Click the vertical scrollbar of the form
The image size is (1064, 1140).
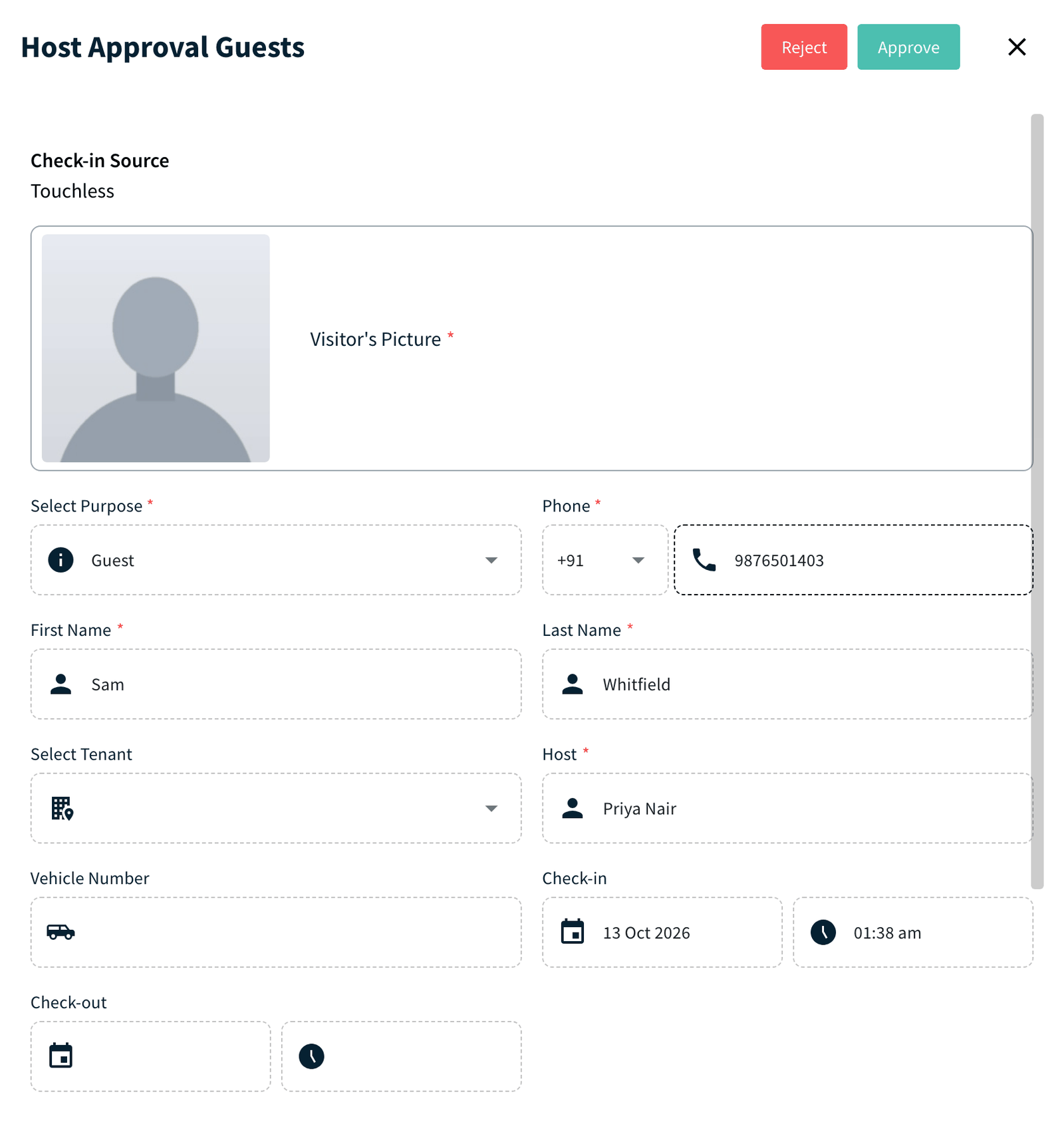[x=1037, y=501]
